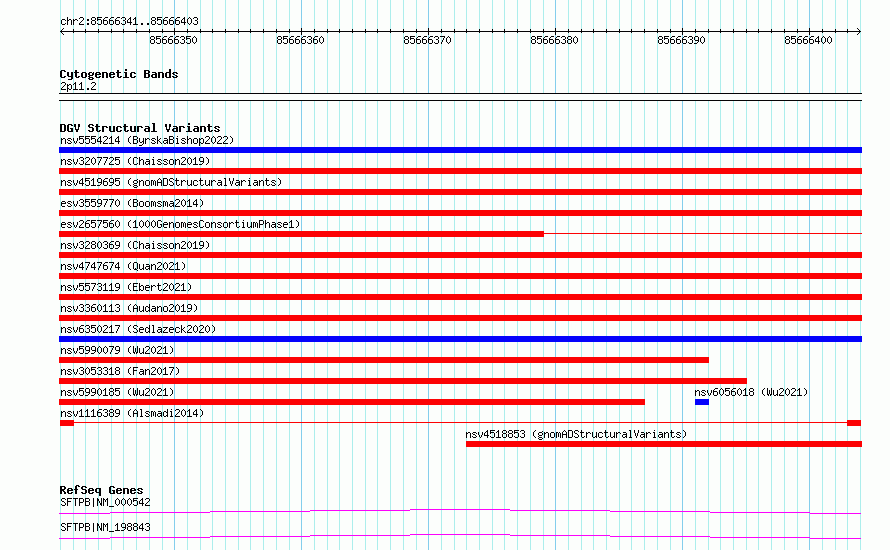The width and height of the screenshot is (890, 550).
Task: Click the chr2:85666341..85666403 region label
Action: tap(129, 22)
